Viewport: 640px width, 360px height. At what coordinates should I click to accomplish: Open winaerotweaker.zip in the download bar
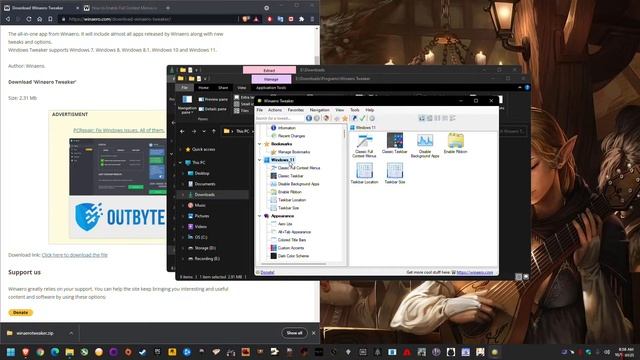(35, 333)
